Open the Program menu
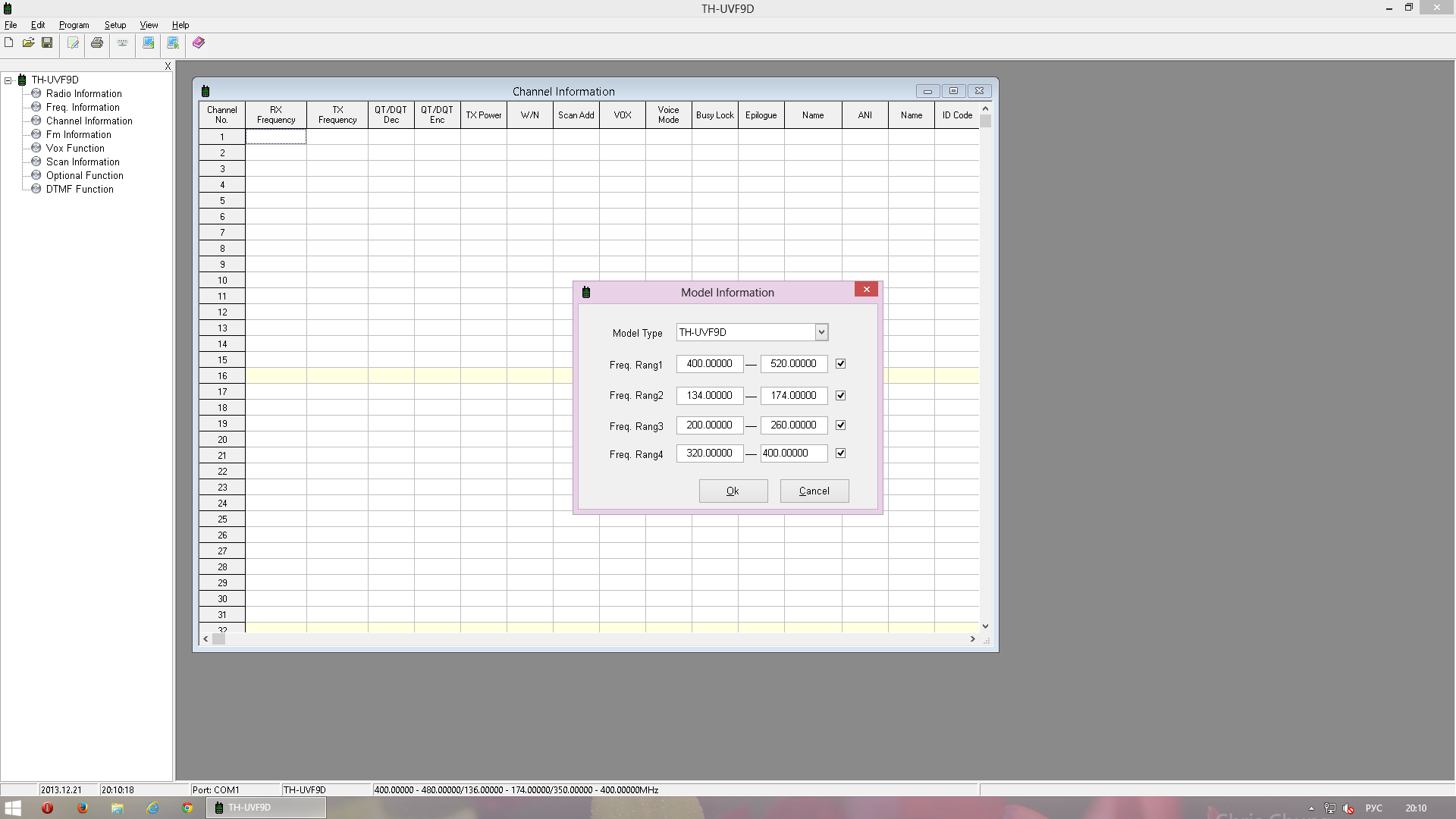This screenshot has height=819, width=1456. pyautogui.click(x=74, y=25)
